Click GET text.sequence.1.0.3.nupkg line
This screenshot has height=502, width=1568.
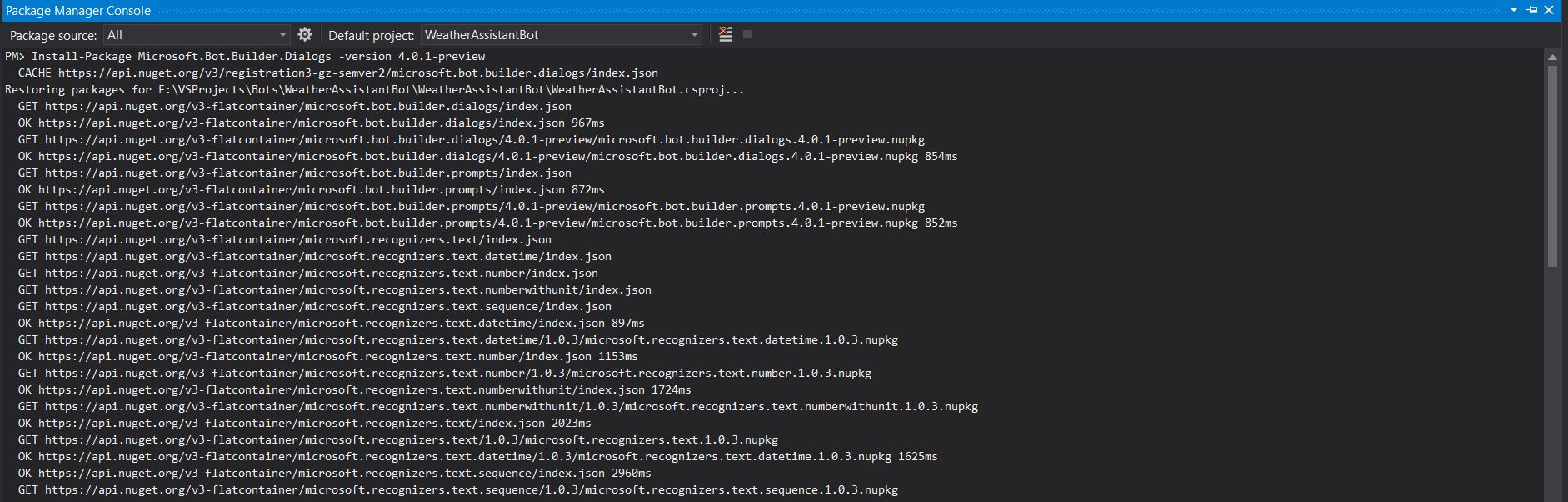point(458,489)
